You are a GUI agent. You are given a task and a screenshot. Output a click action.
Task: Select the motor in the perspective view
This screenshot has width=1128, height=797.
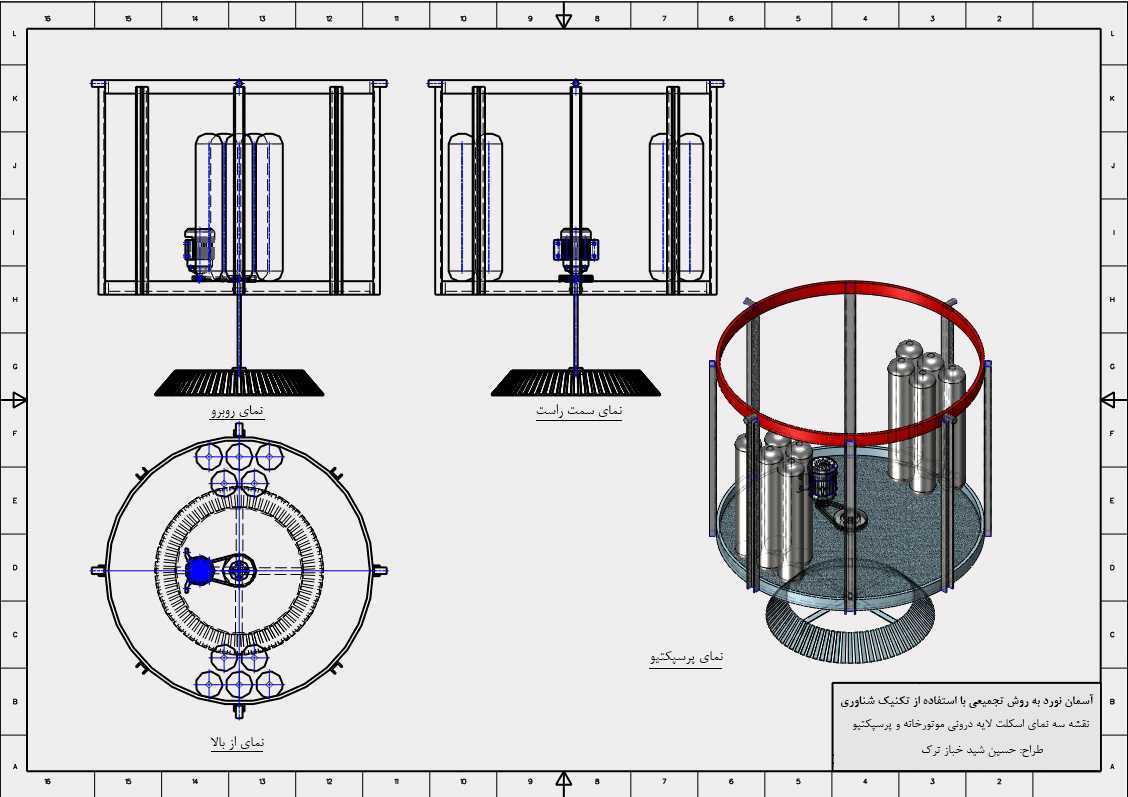(824, 478)
